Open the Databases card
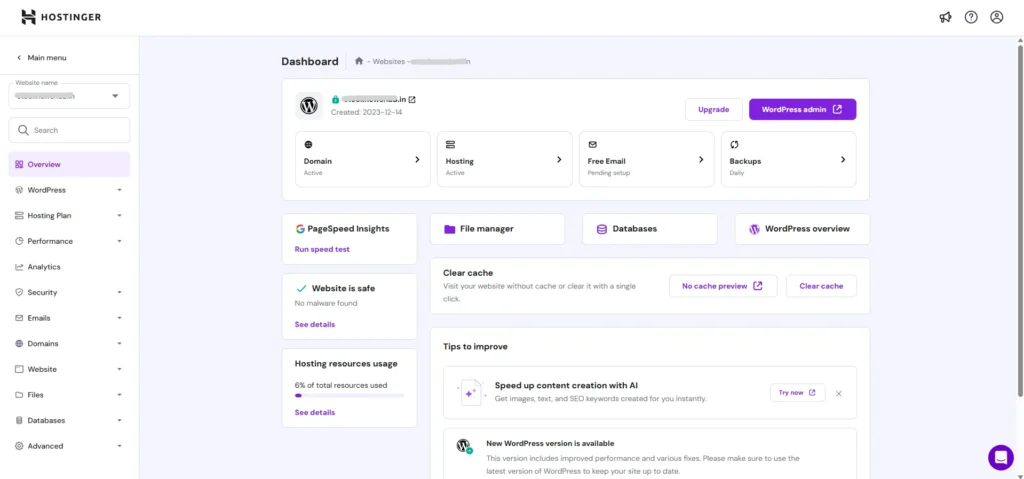This screenshot has height=479, width=1024. 650,229
